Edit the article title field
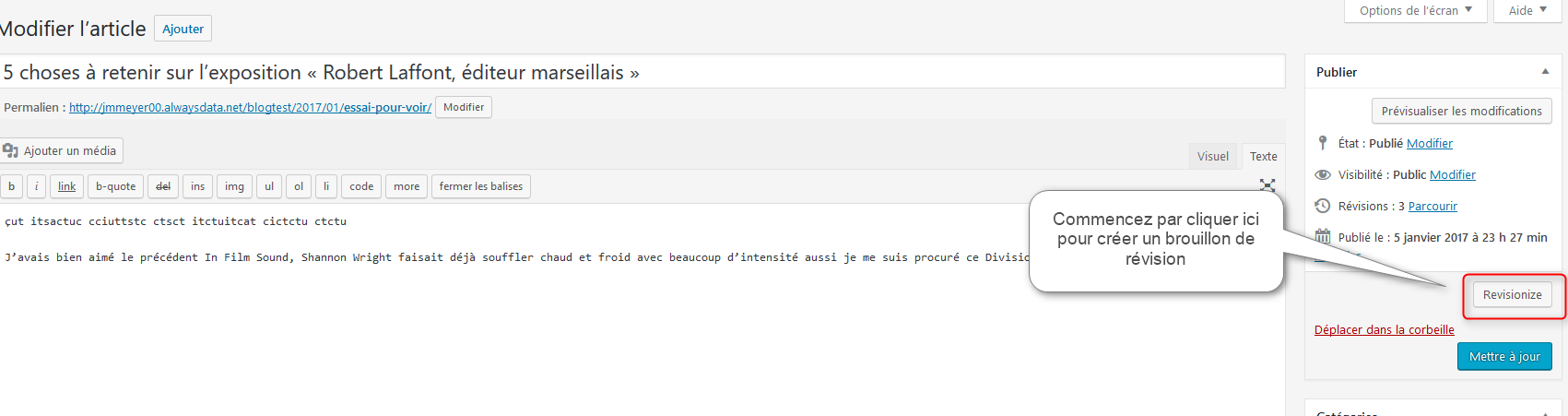This screenshot has height=416, width=1568. [642, 72]
